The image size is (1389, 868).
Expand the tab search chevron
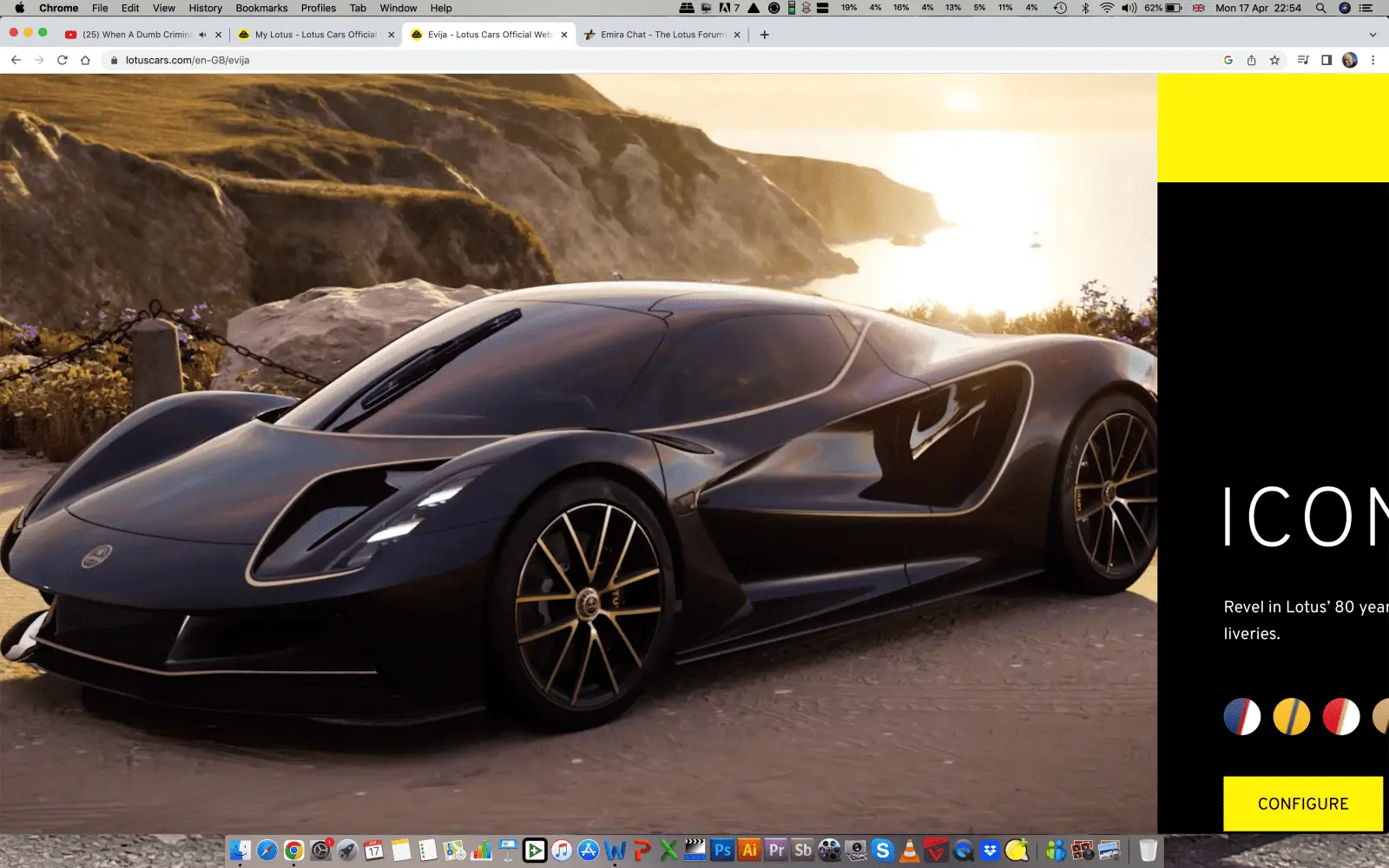coord(1373,35)
